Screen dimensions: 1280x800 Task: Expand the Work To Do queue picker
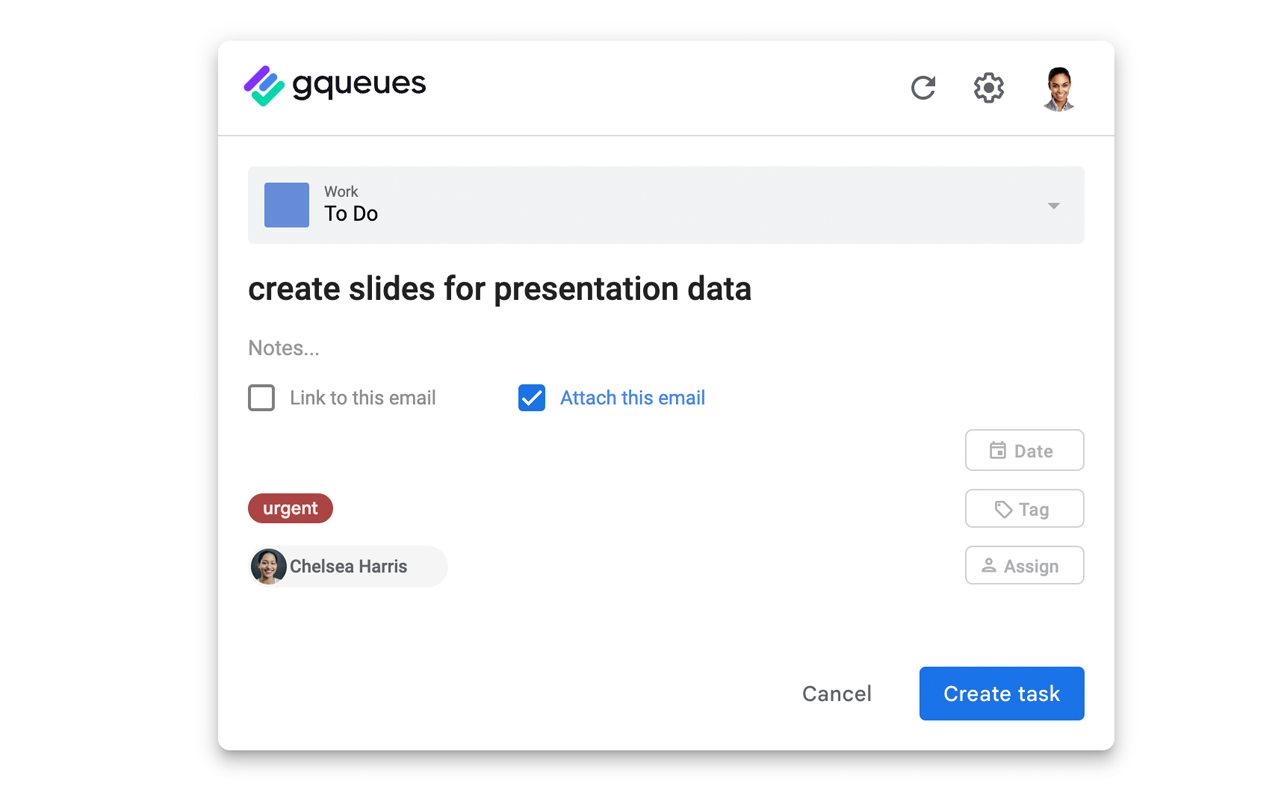click(x=666, y=205)
